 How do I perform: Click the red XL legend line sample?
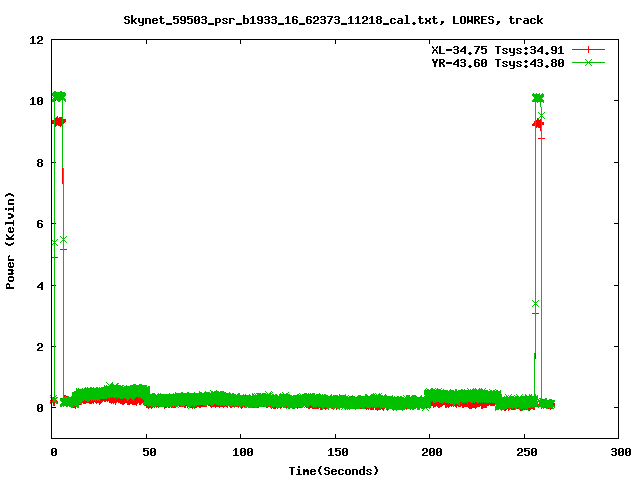point(589,49)
